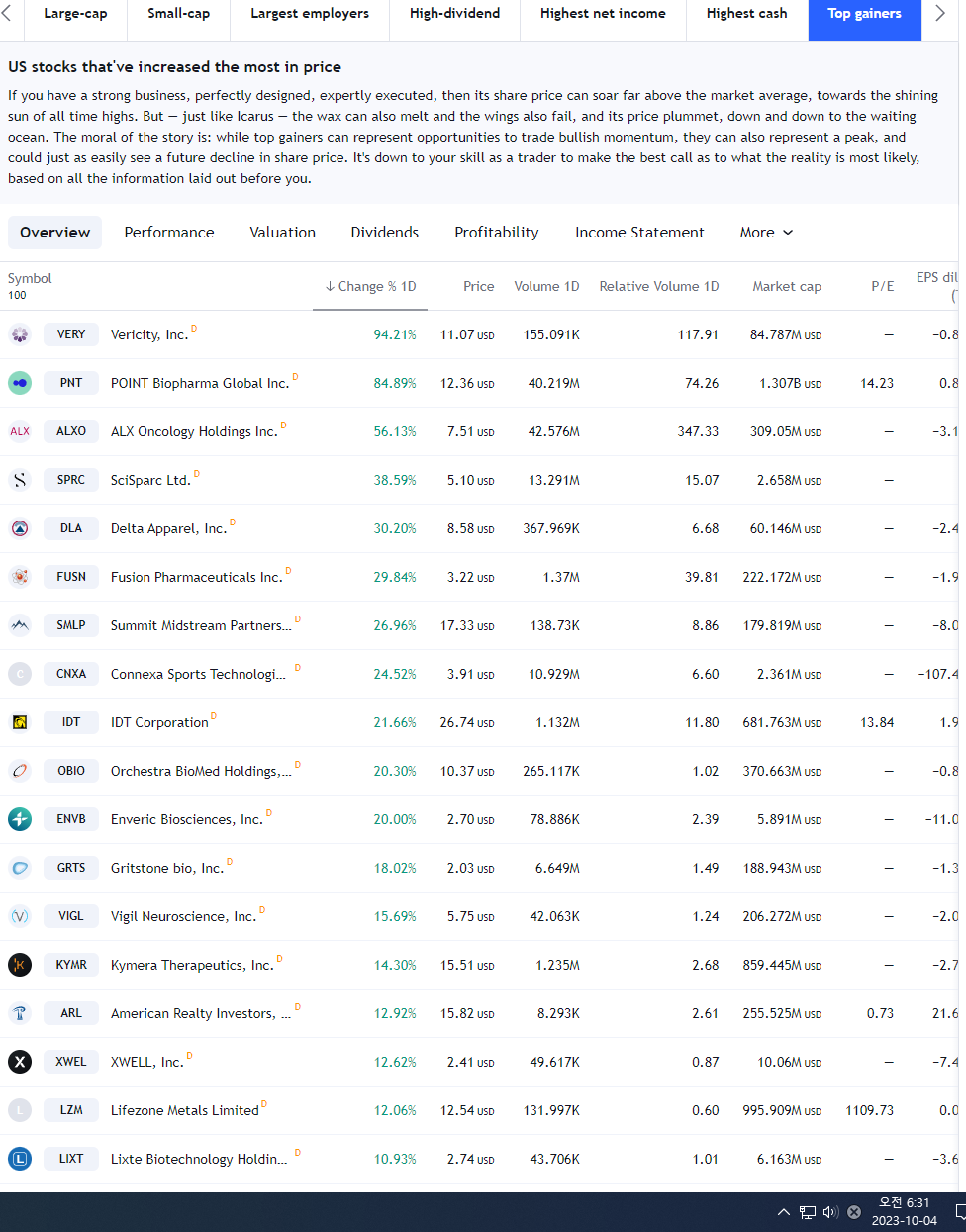Click the Lifezone Metals LZM logo icon
Viewport: 966px width, 1232px height.
(x=20, y=1110)
